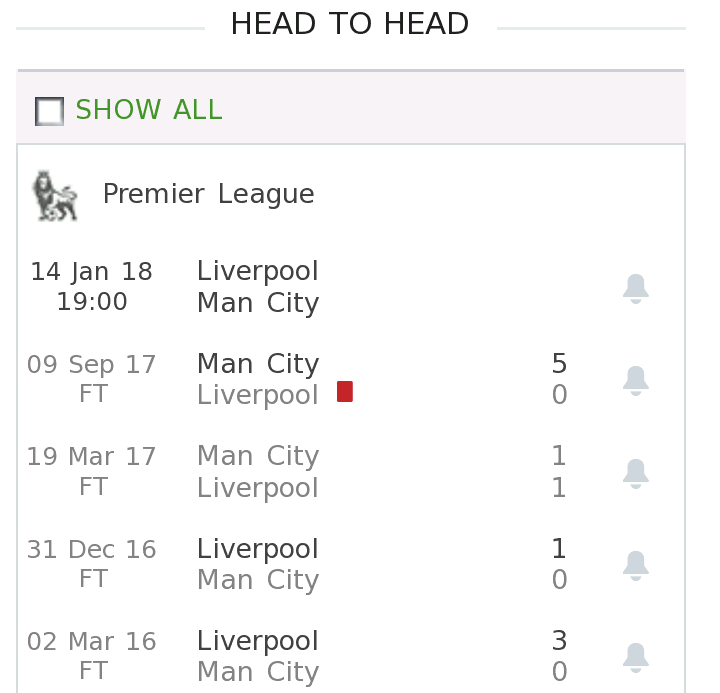Toggle bell for 02 Mar 16 match
The image size is (720, 693).
636,657
